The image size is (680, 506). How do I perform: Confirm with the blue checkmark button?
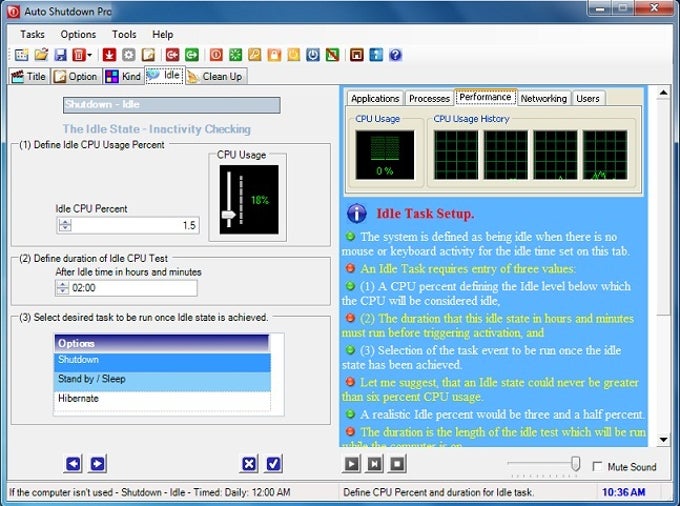(x=274, y=464)
